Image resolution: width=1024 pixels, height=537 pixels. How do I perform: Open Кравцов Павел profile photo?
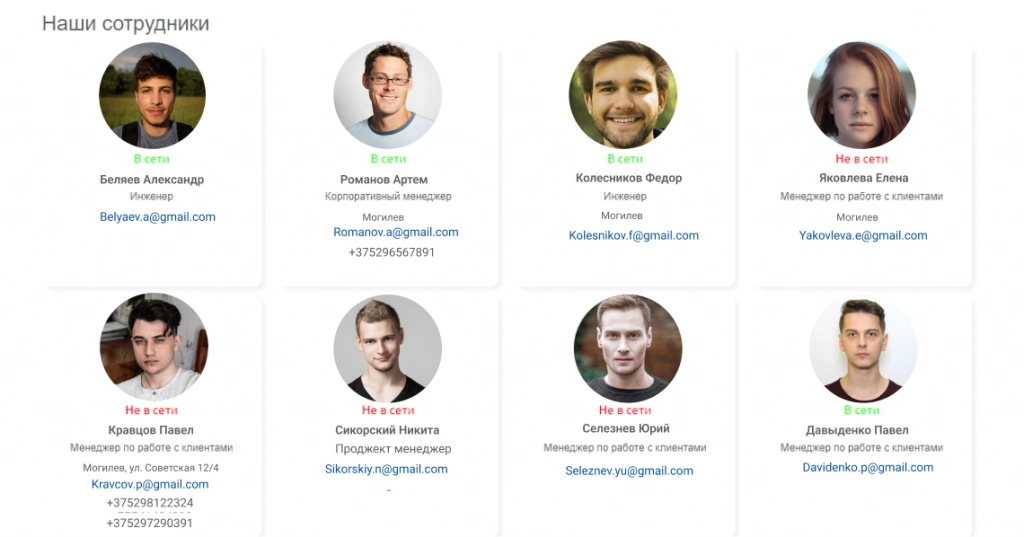click(154, 347)
